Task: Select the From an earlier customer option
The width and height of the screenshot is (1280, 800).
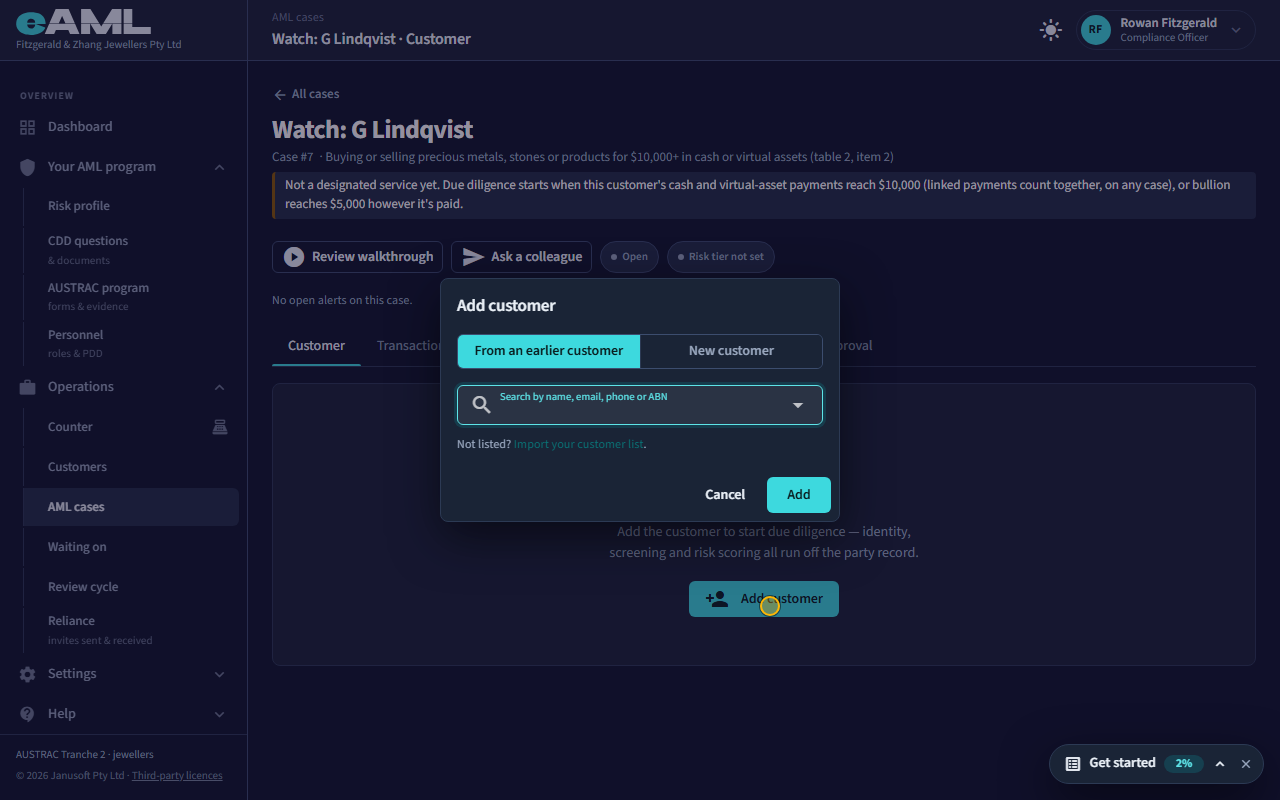Action: [x=549, y=351]
